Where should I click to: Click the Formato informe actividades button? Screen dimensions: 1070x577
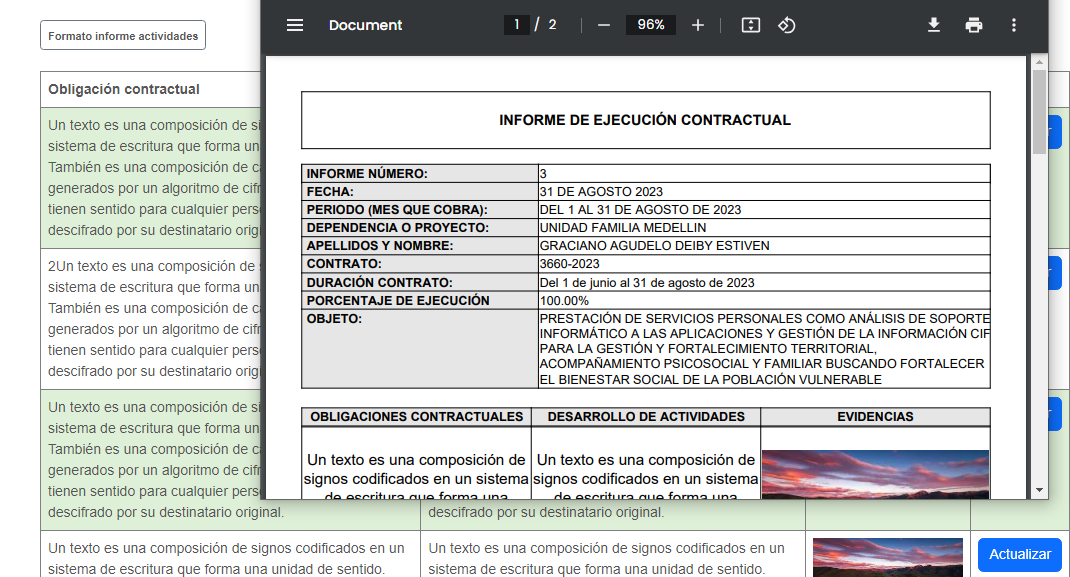(123, 35)
